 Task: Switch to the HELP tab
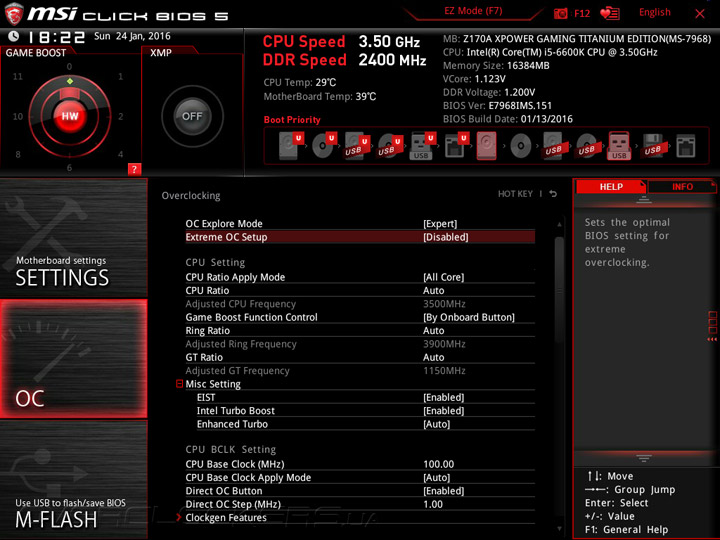(x=611, y=186)
